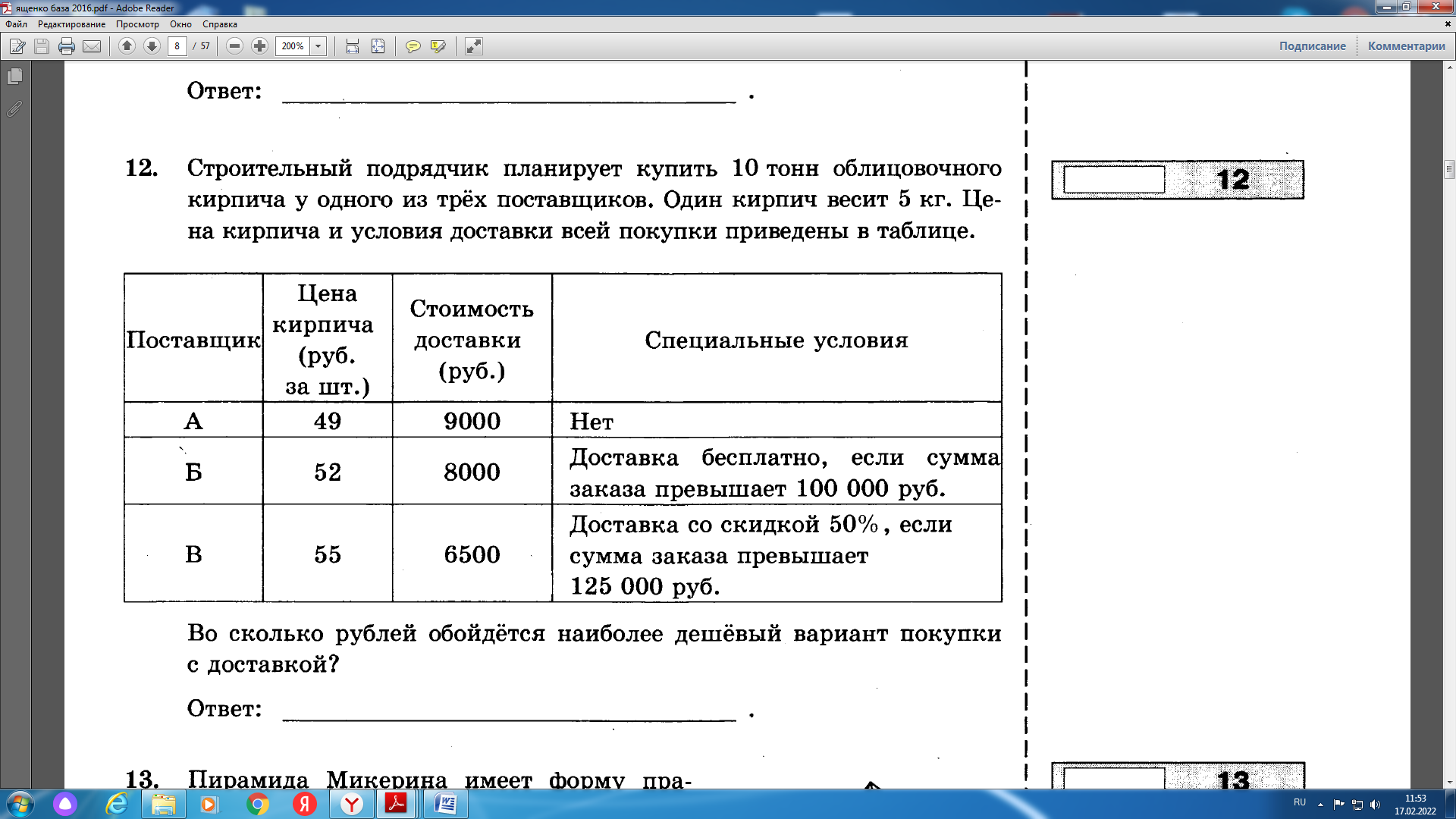This screenshot has height=819, width=1456.
Task: Show attachments paperclip panel icon
Action: (14, 109)
